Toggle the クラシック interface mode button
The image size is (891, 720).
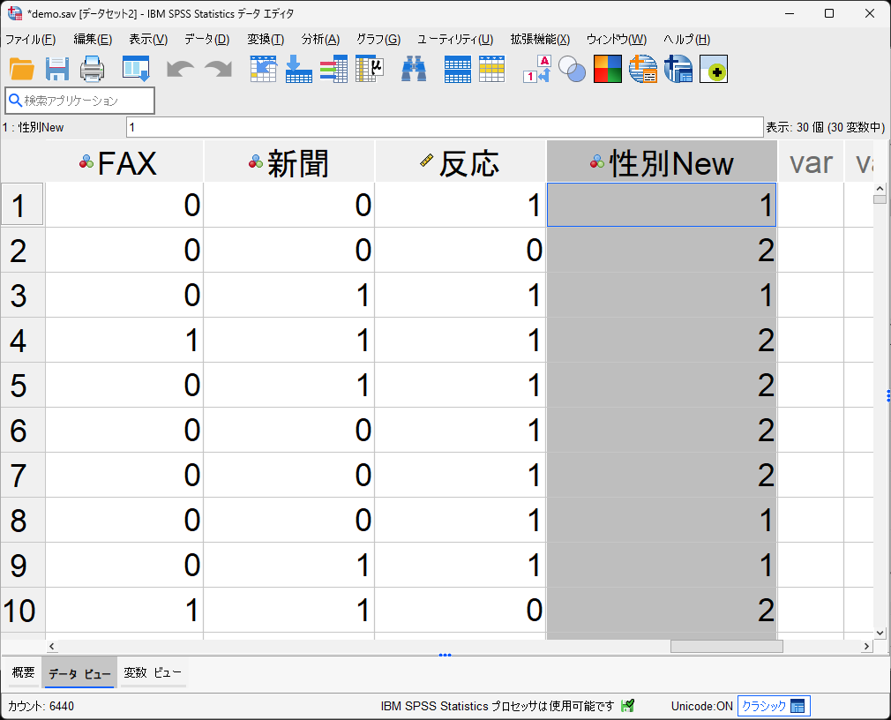(773, 706)
